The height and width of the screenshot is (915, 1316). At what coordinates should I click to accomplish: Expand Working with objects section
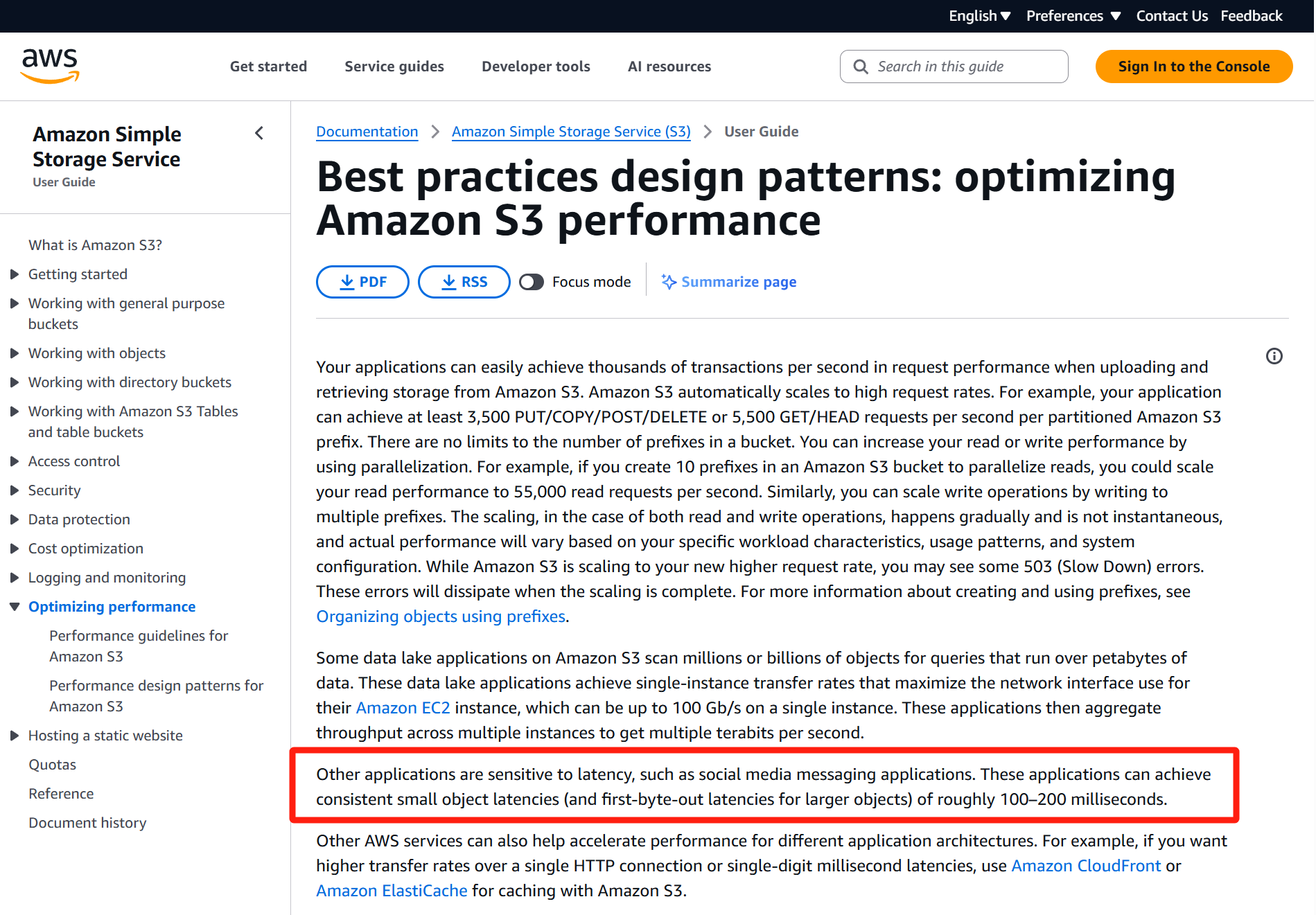click(x=14, y=353)
